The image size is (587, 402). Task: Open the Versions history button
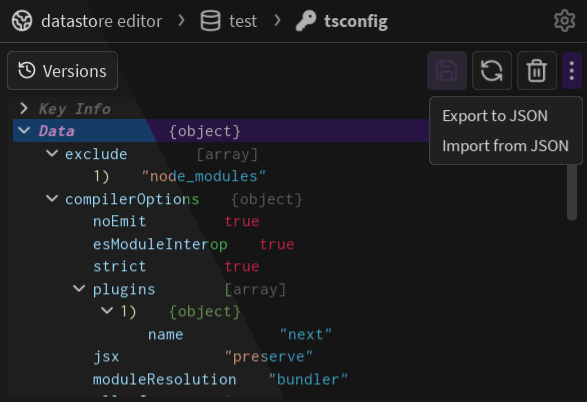point(62,71)
